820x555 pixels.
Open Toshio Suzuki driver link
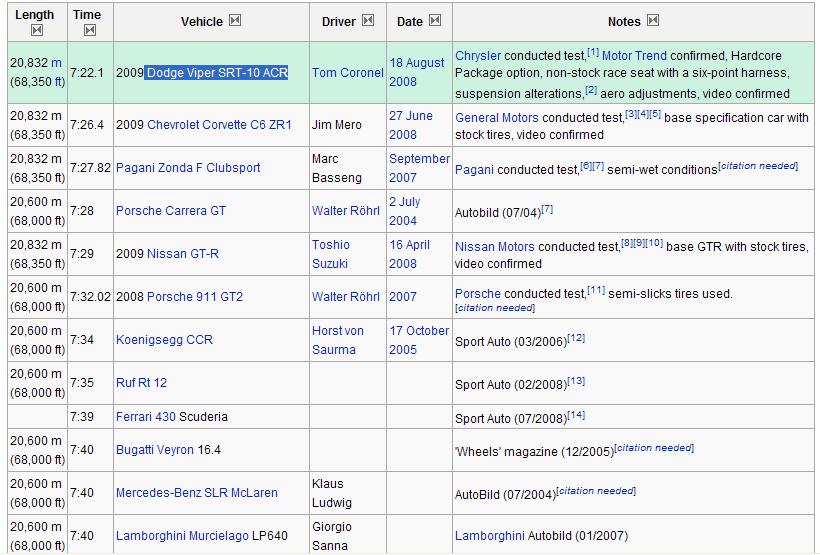tap(331, 254)
